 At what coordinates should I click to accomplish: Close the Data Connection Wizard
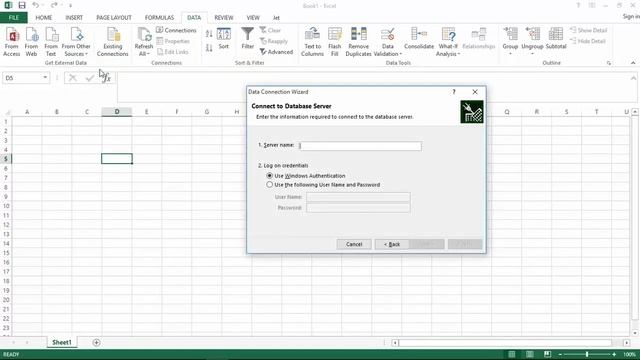(x=475, y=92)
